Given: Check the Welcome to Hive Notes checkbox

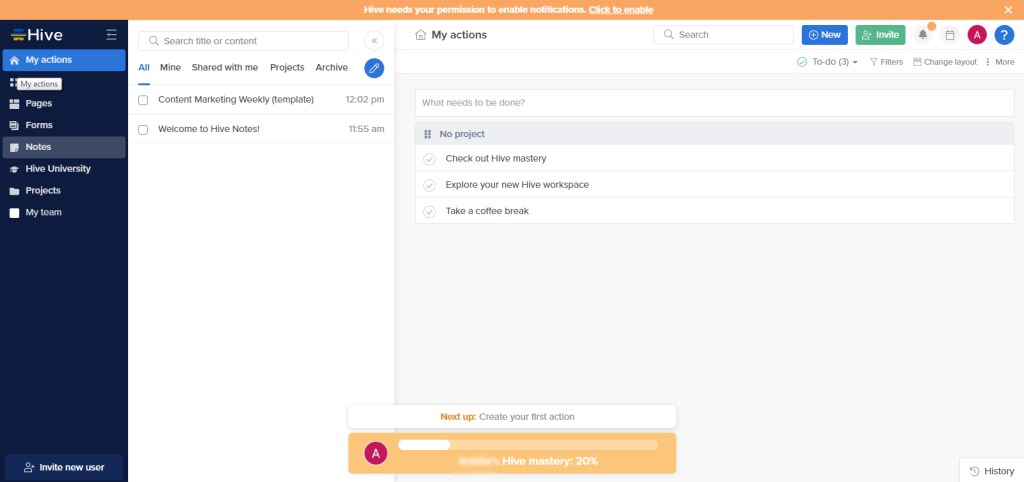Looking at the screenshot, I should 143,129.
